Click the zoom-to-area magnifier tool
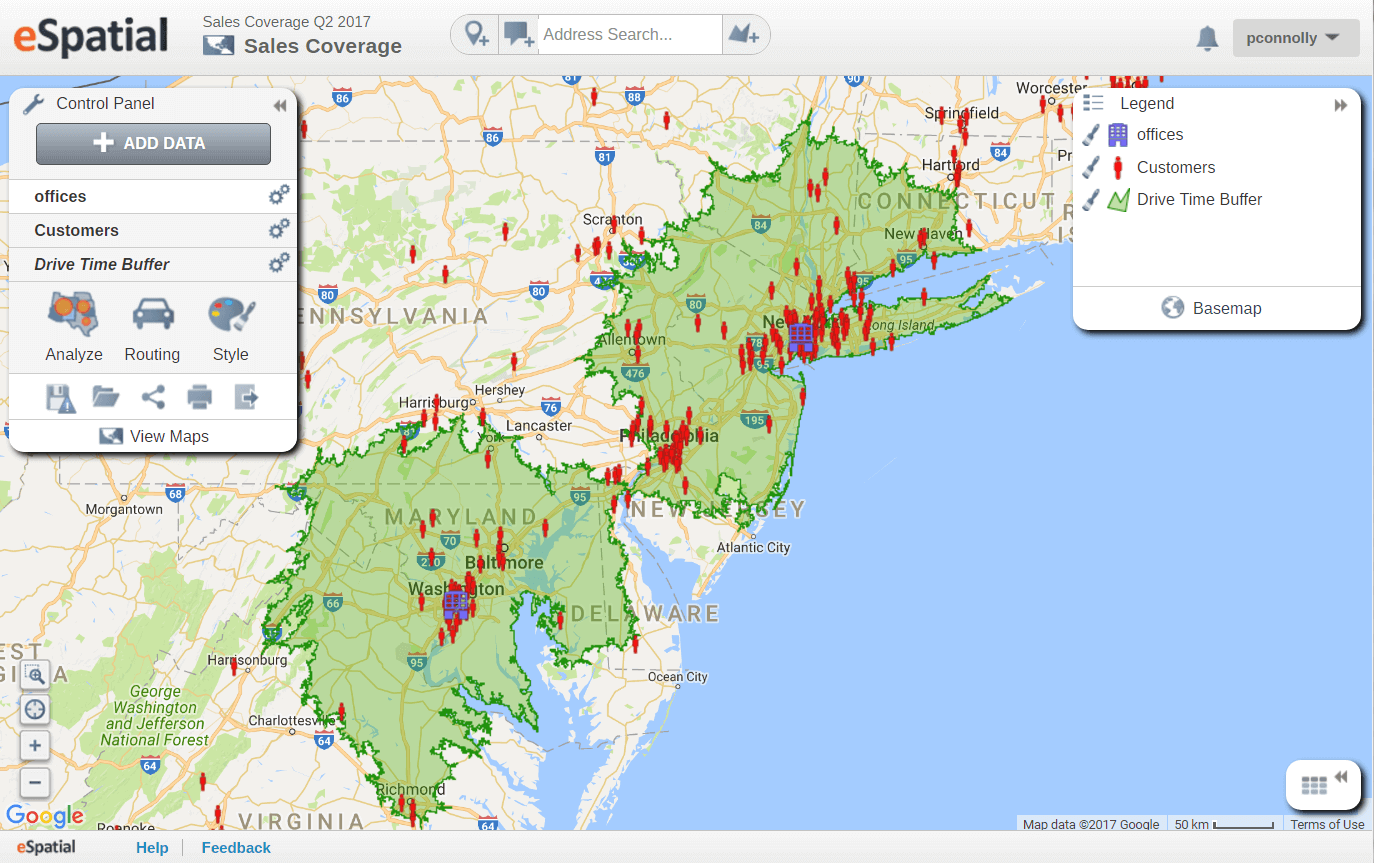1374x863 pixels. pyautogui.click(x=35, y=675)
